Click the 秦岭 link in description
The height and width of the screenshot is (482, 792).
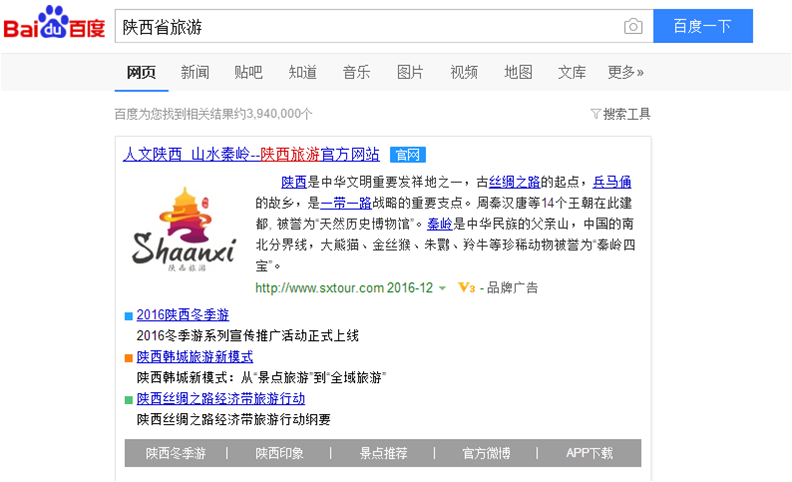(440, 224)
